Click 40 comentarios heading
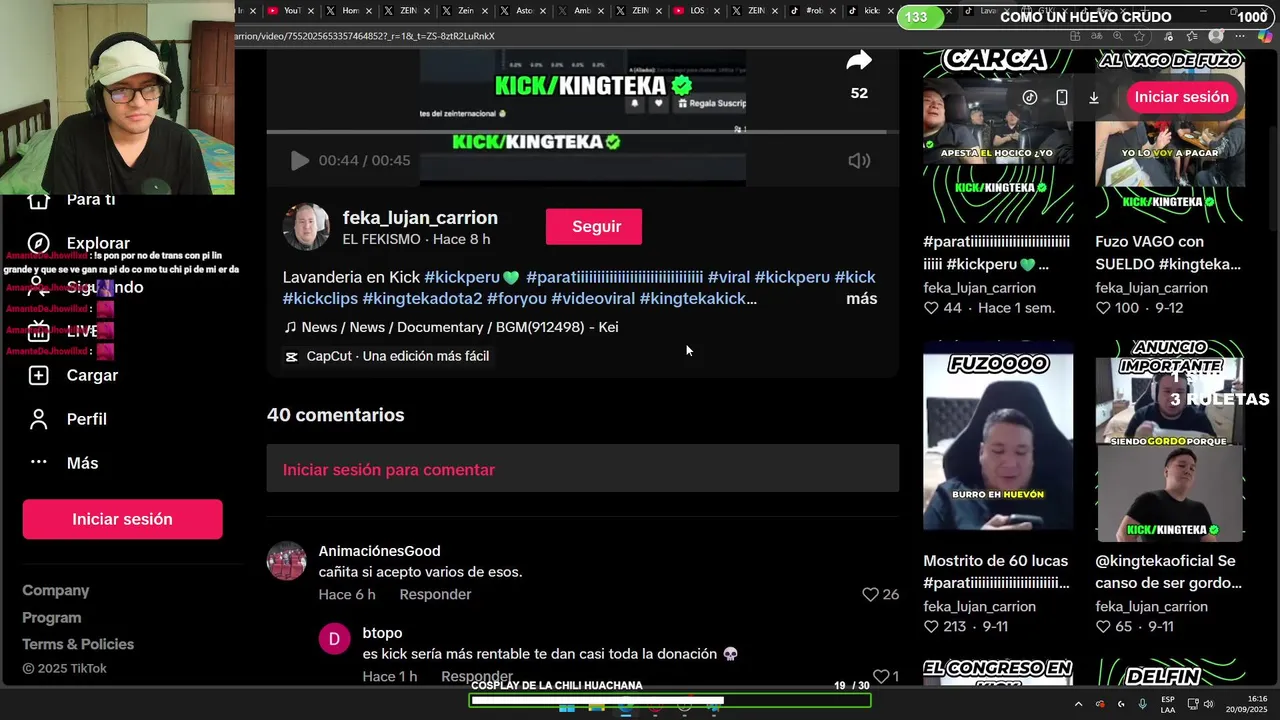Image resolution: width=1280 pixels, height=720 pixels. [336, 415]
